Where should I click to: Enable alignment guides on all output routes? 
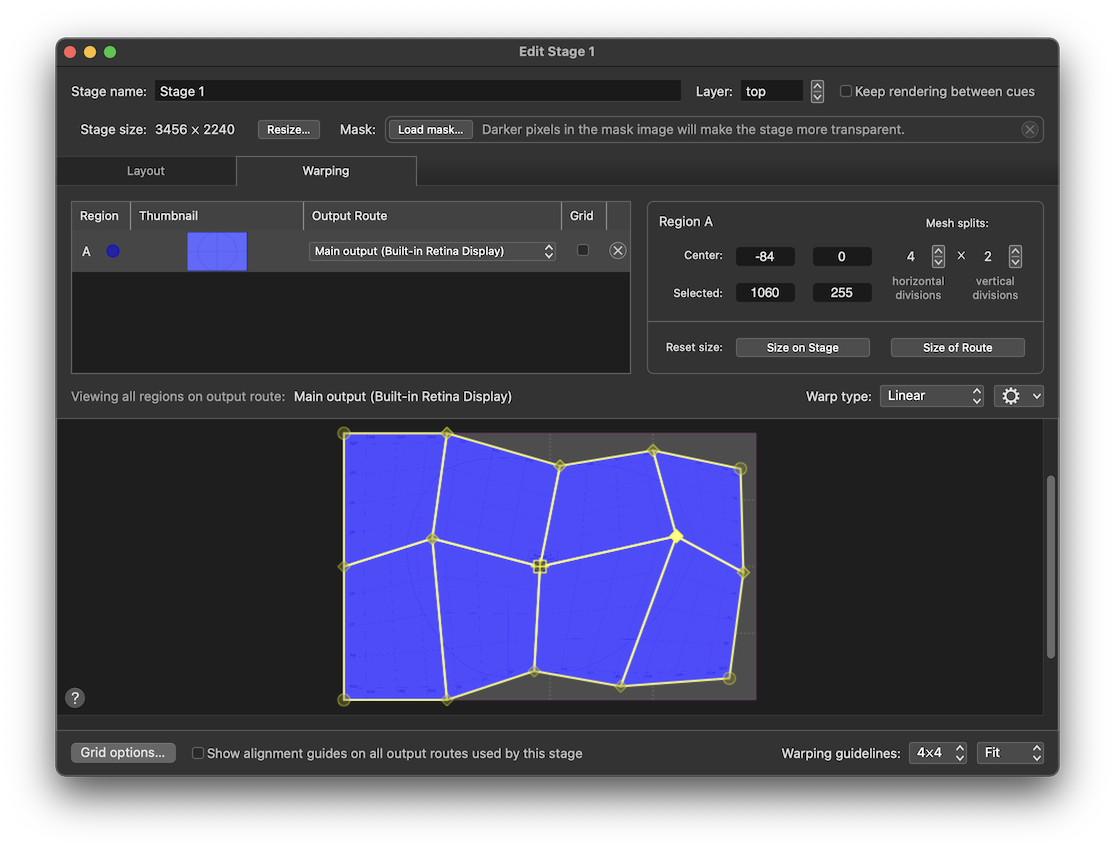point(198,753)
